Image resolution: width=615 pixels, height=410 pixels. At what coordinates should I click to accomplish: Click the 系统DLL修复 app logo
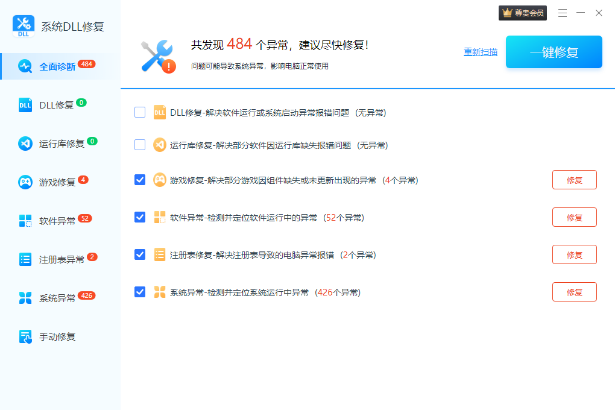(23, 25)
